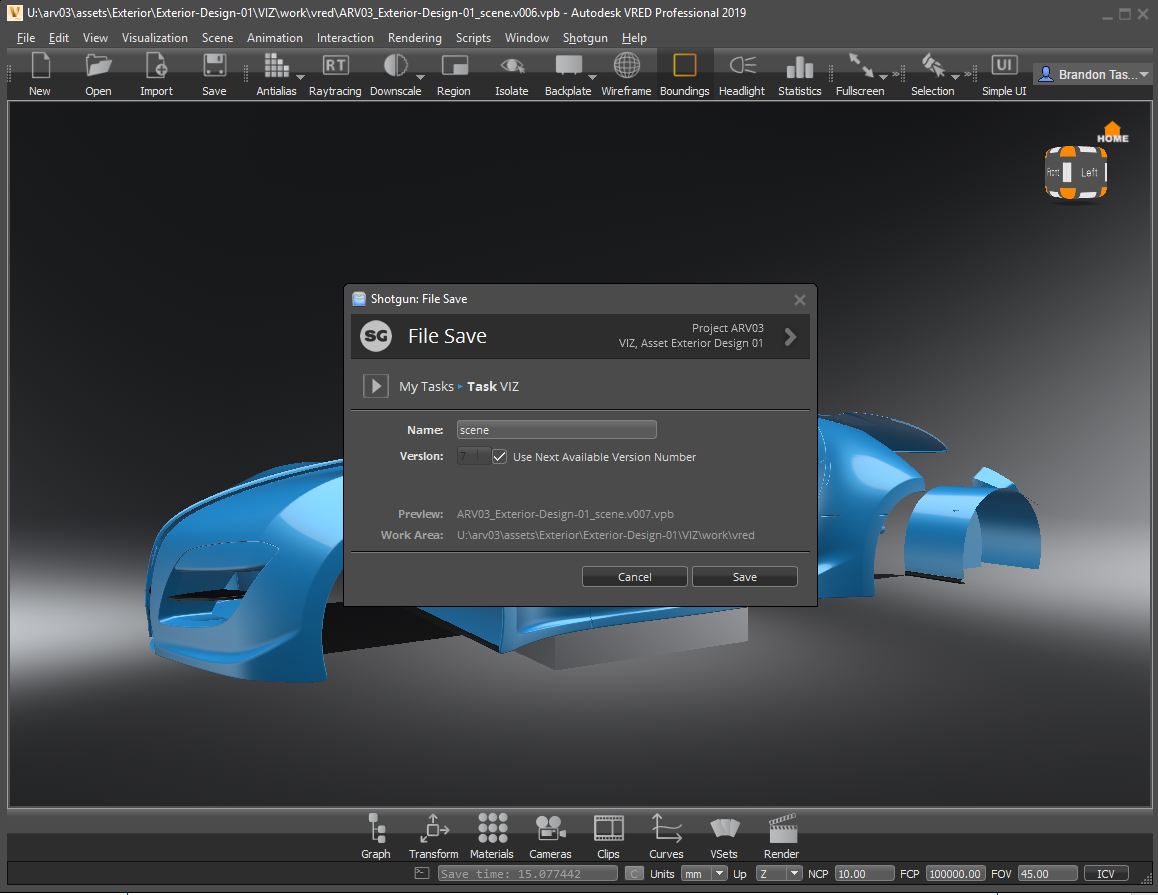Select the Isolate tool
Screen dimensions: 1158x895
(511, 70)
